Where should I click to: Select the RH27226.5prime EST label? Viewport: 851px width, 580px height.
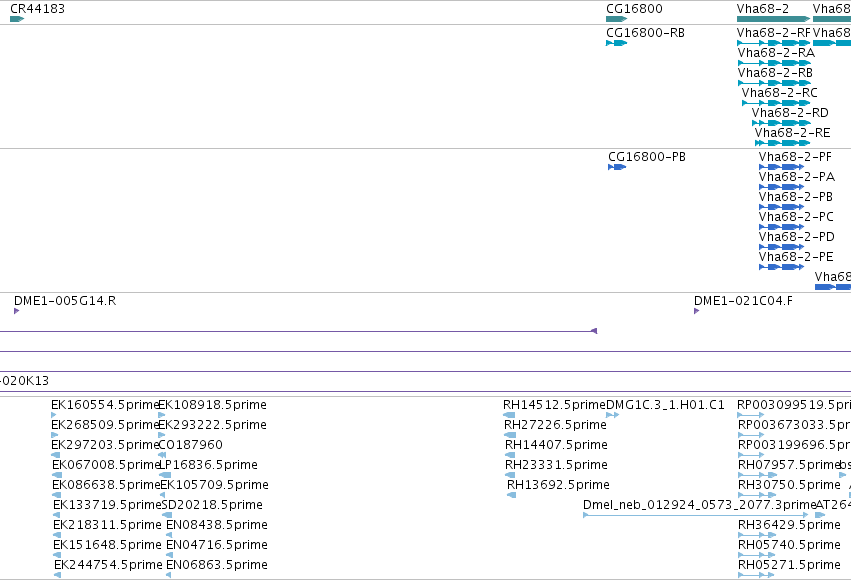coord(555,425)
